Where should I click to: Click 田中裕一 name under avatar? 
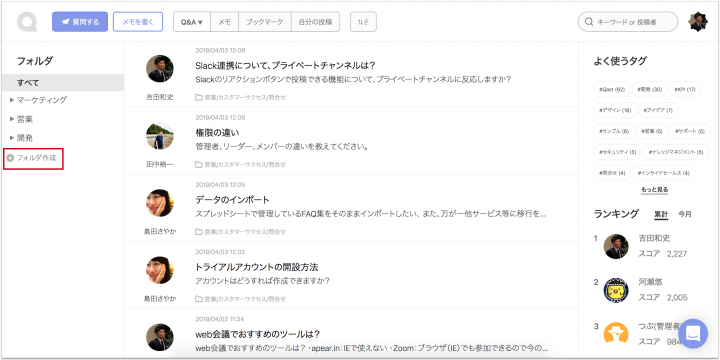160,164
